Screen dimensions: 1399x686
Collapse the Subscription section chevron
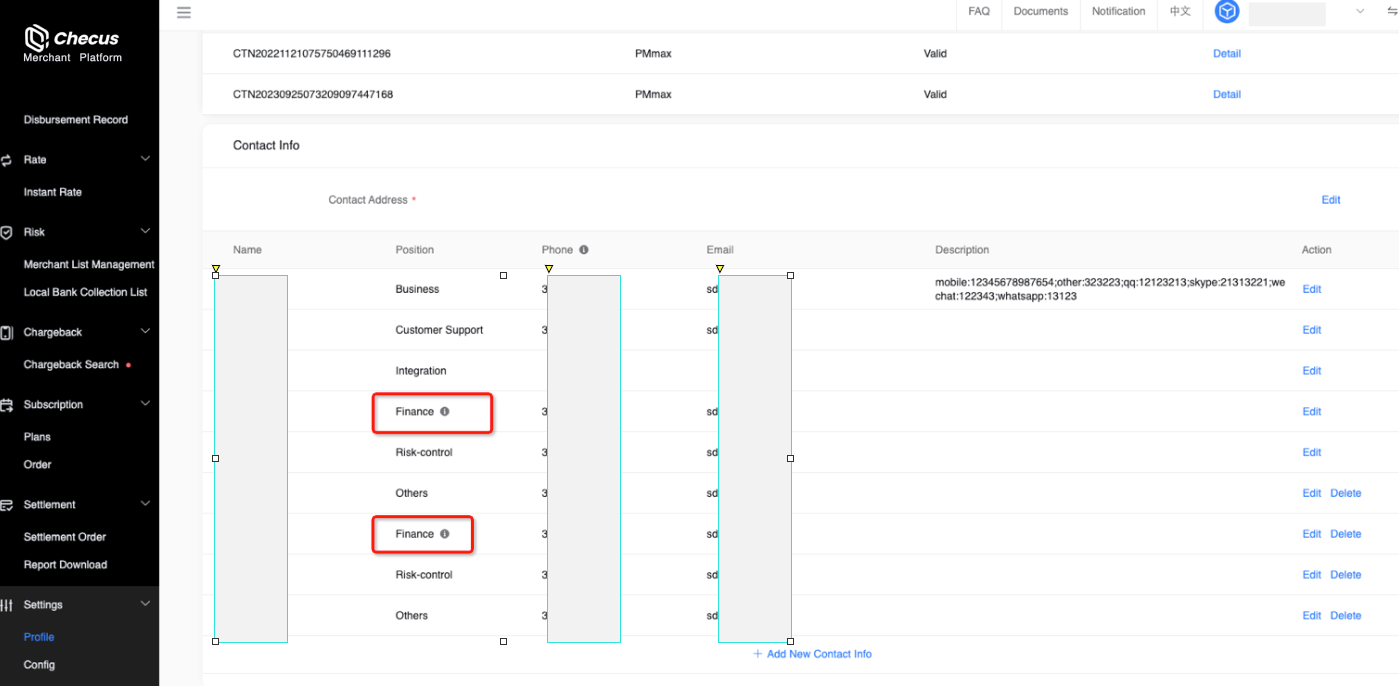tap(145, 404)
